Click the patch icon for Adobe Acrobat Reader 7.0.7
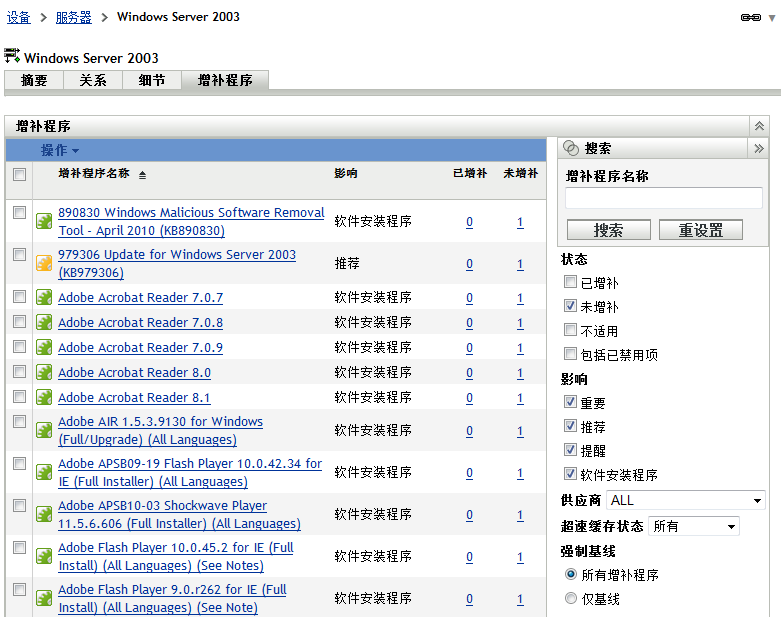The width and height of the screenshot is (781, 617). coord(44,297)
